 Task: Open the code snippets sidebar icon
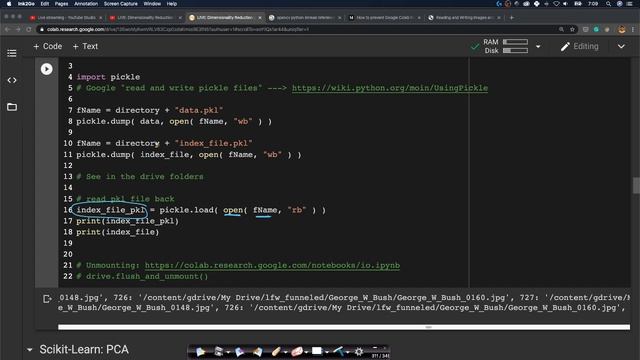tap(12, 80)
